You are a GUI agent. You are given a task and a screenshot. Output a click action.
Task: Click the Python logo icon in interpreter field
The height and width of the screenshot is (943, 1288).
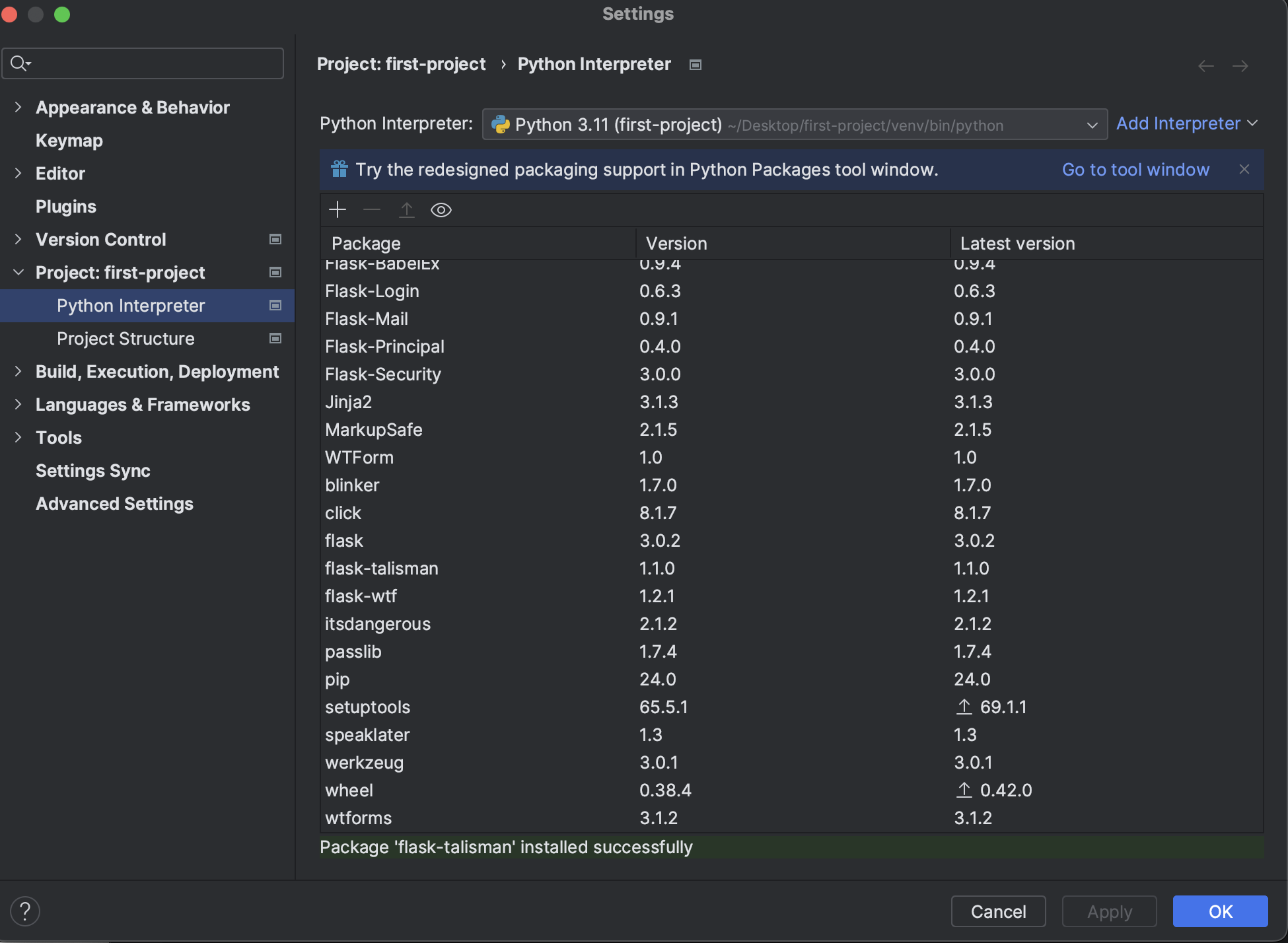501,124
